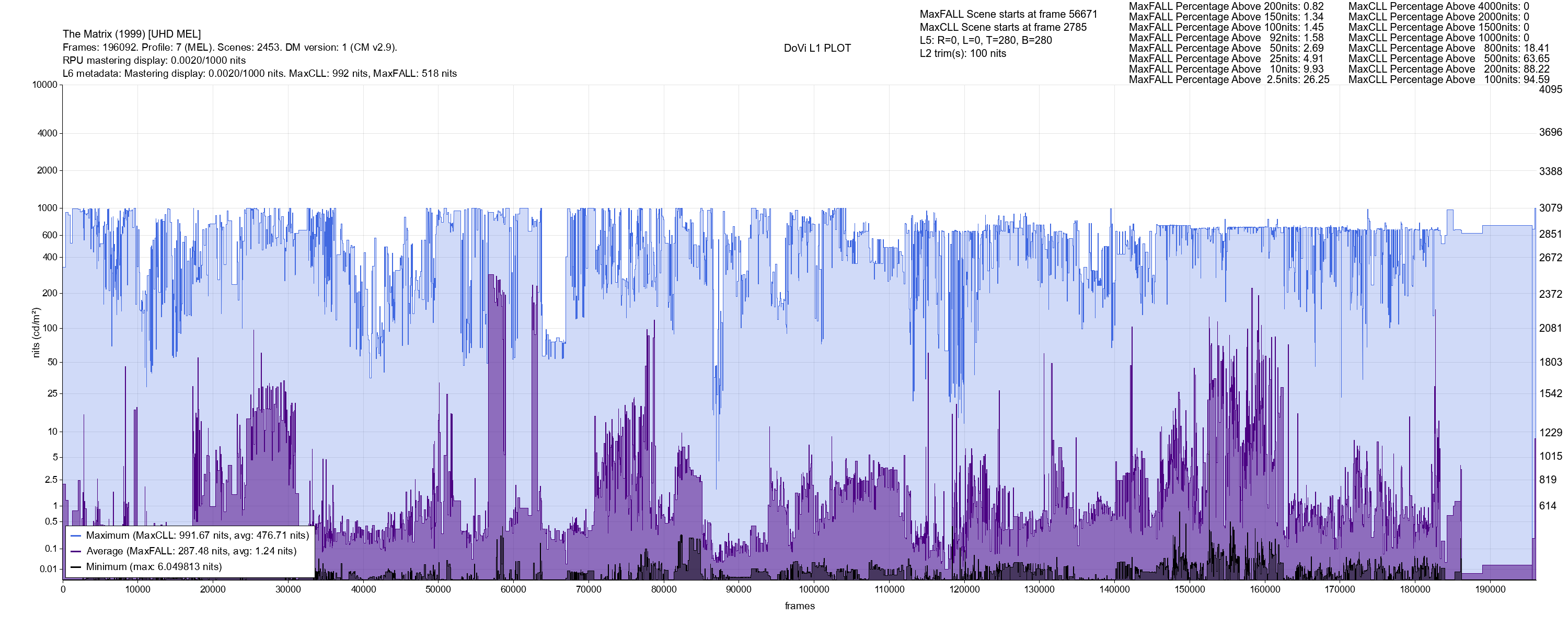Click the DoVi L1 PLOT title

point(817,48)
